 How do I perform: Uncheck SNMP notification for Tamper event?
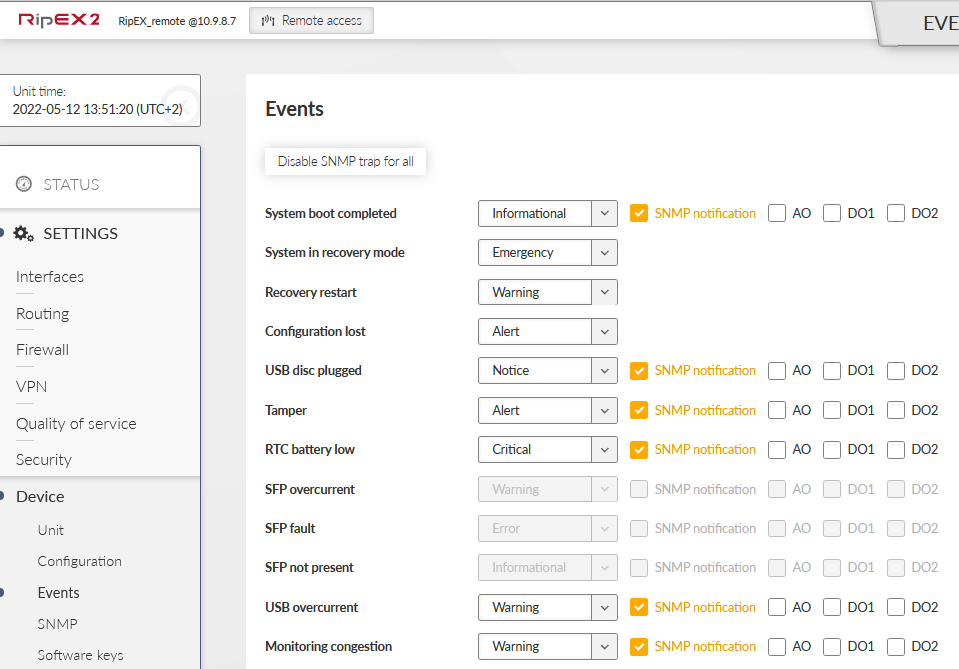pyautogui.click(x=639, y=410)
